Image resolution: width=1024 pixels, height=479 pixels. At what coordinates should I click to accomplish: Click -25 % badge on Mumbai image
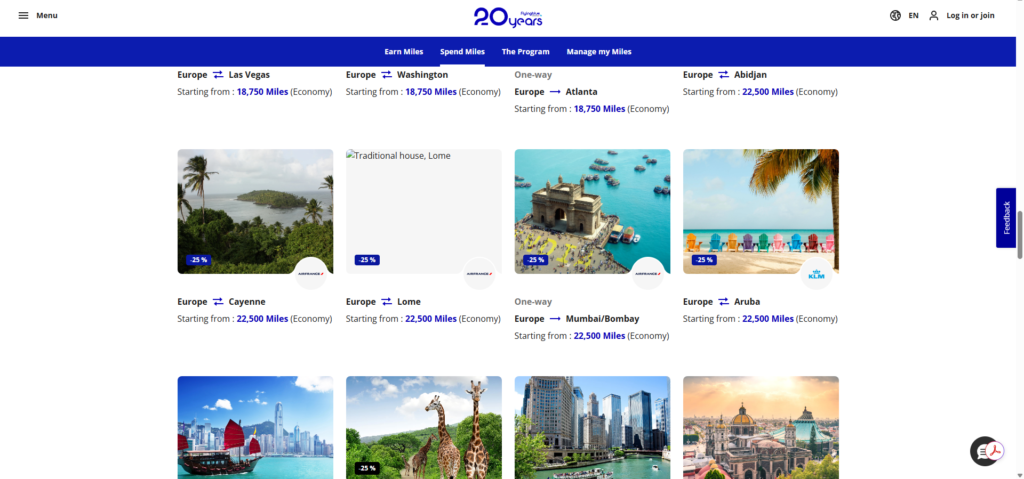pos(536,260)
